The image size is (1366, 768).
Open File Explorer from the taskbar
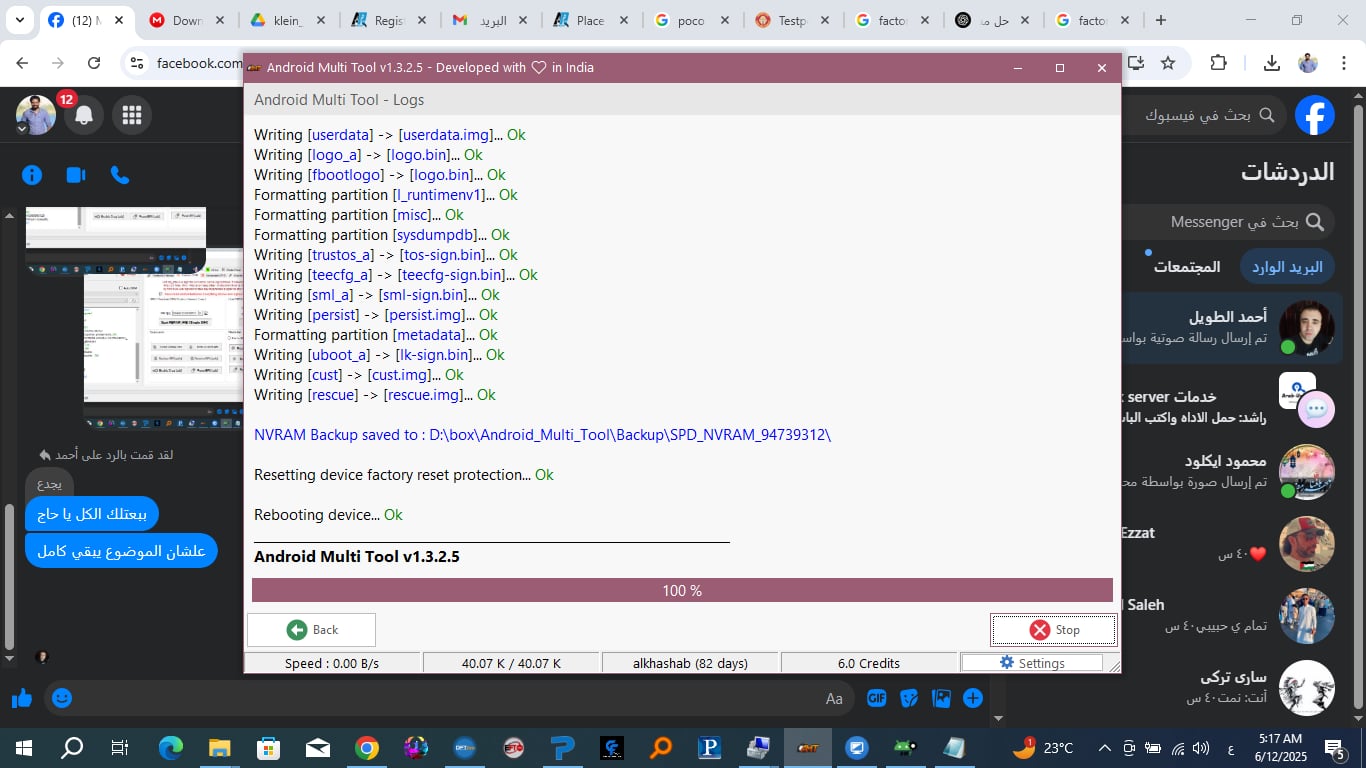click(220, 747)
